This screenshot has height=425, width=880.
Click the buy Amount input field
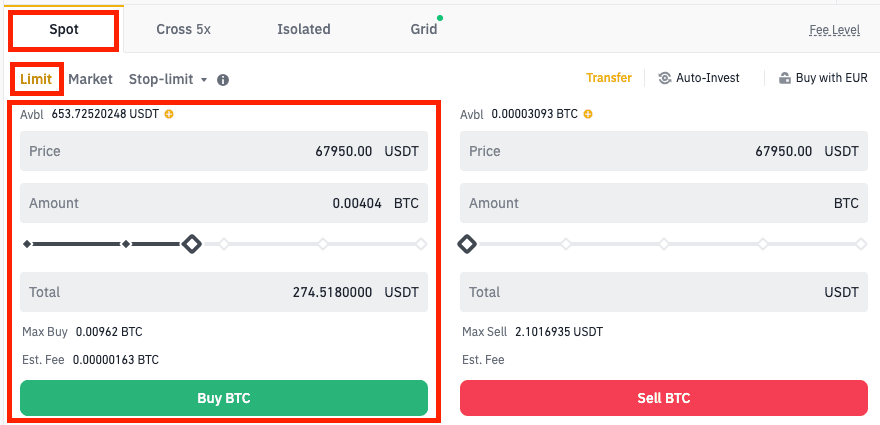[224, 203]
